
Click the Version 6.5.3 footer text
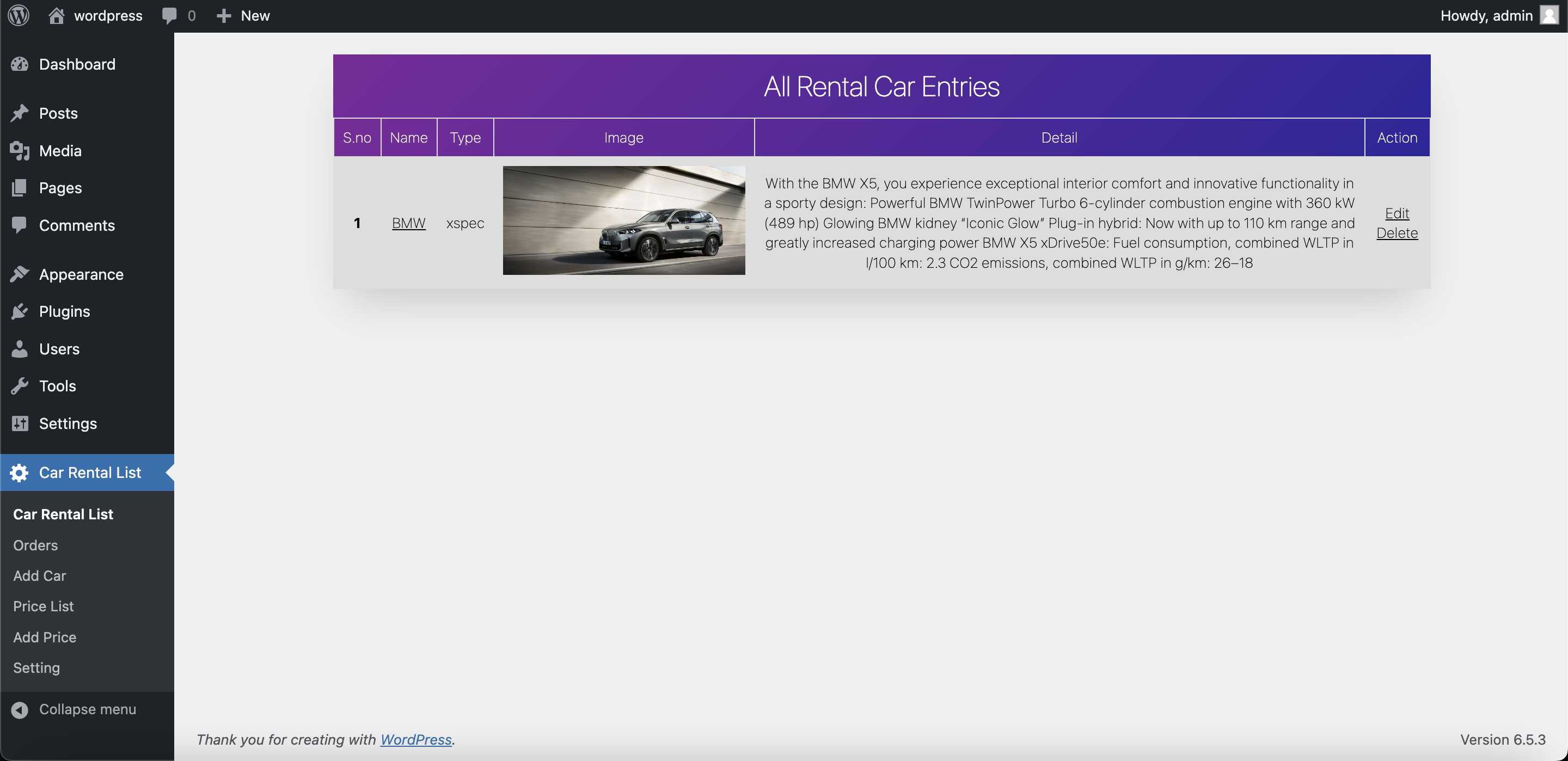click(1502, 739)
